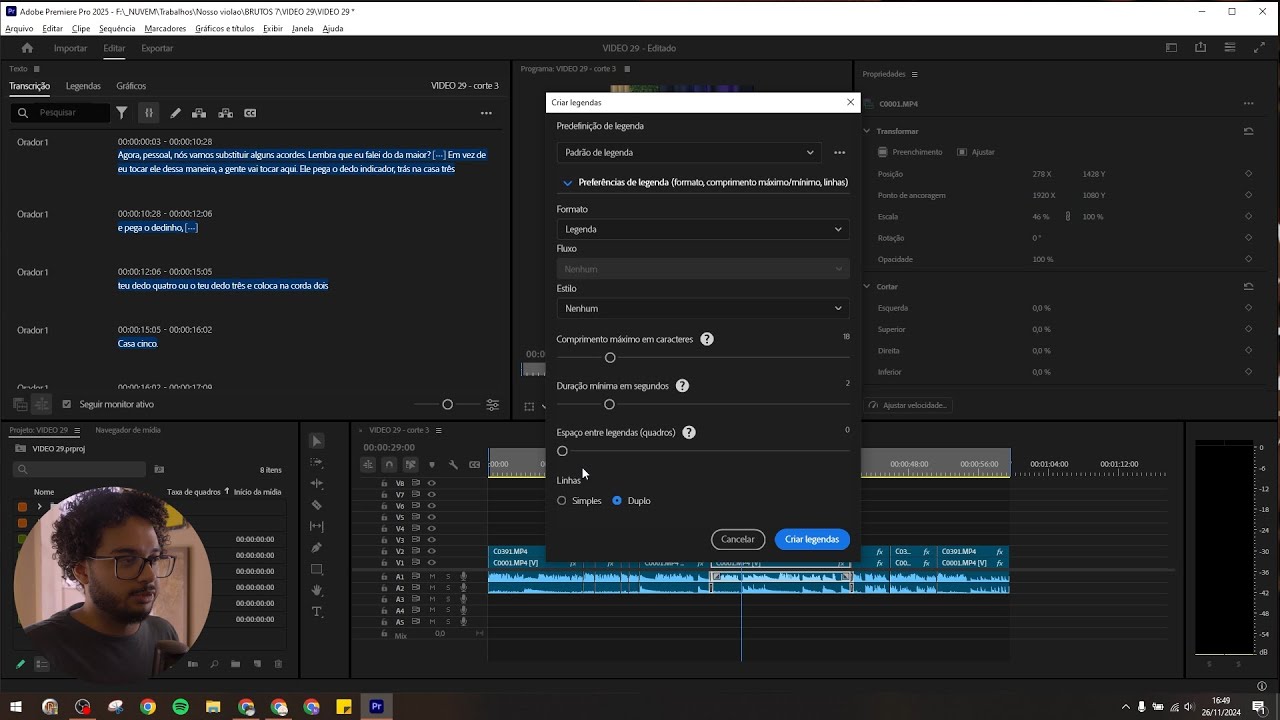This screenshot has height=720, width=1280.
Task: Select the Hand tool
Action: (x=317, y=590)
